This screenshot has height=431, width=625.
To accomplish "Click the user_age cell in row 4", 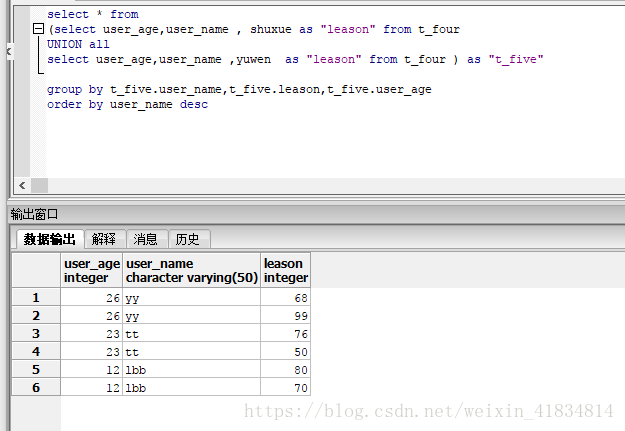I will click(x=92, y=351).
